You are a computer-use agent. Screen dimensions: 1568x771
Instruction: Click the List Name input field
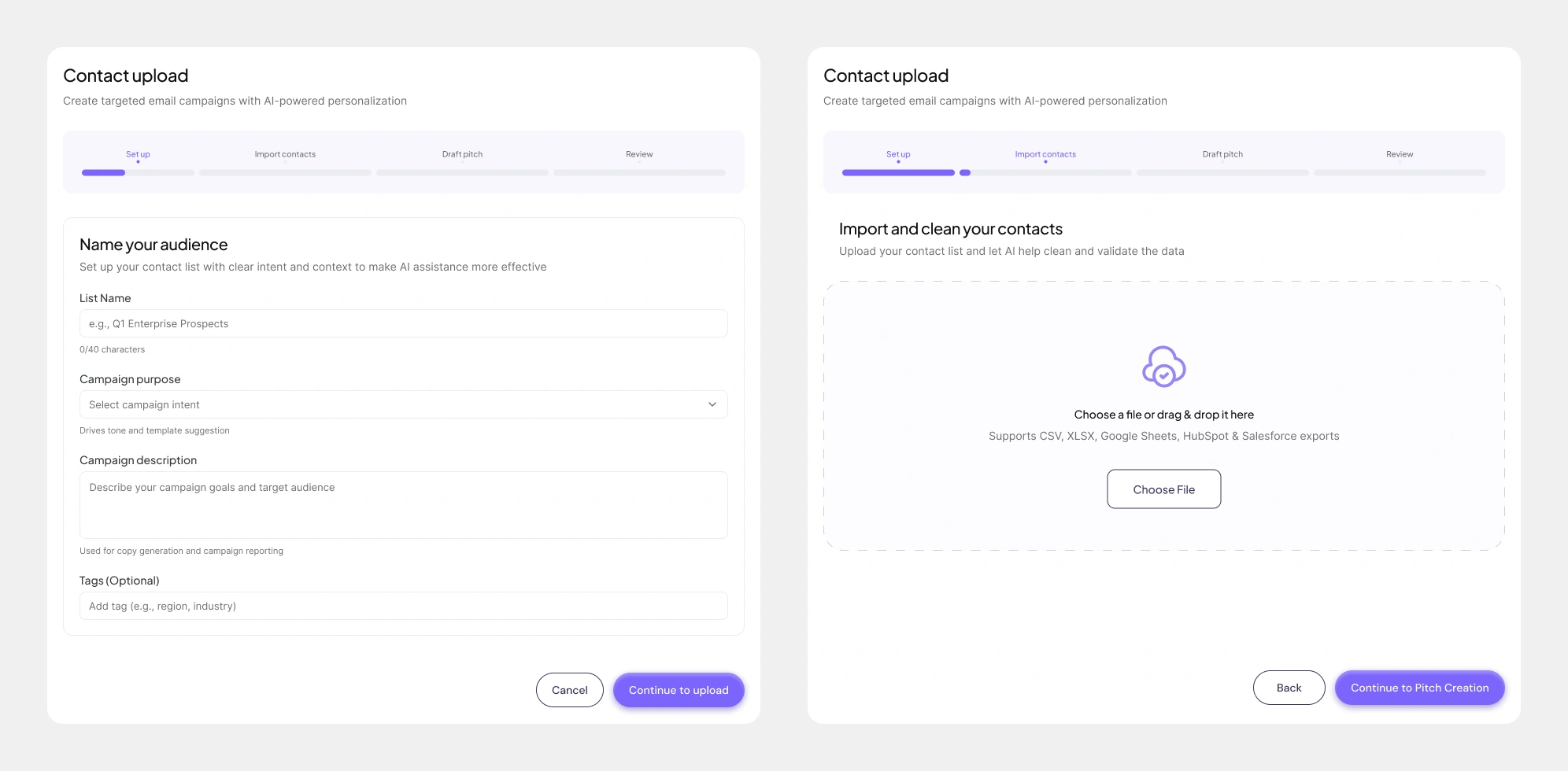point(403,323)
